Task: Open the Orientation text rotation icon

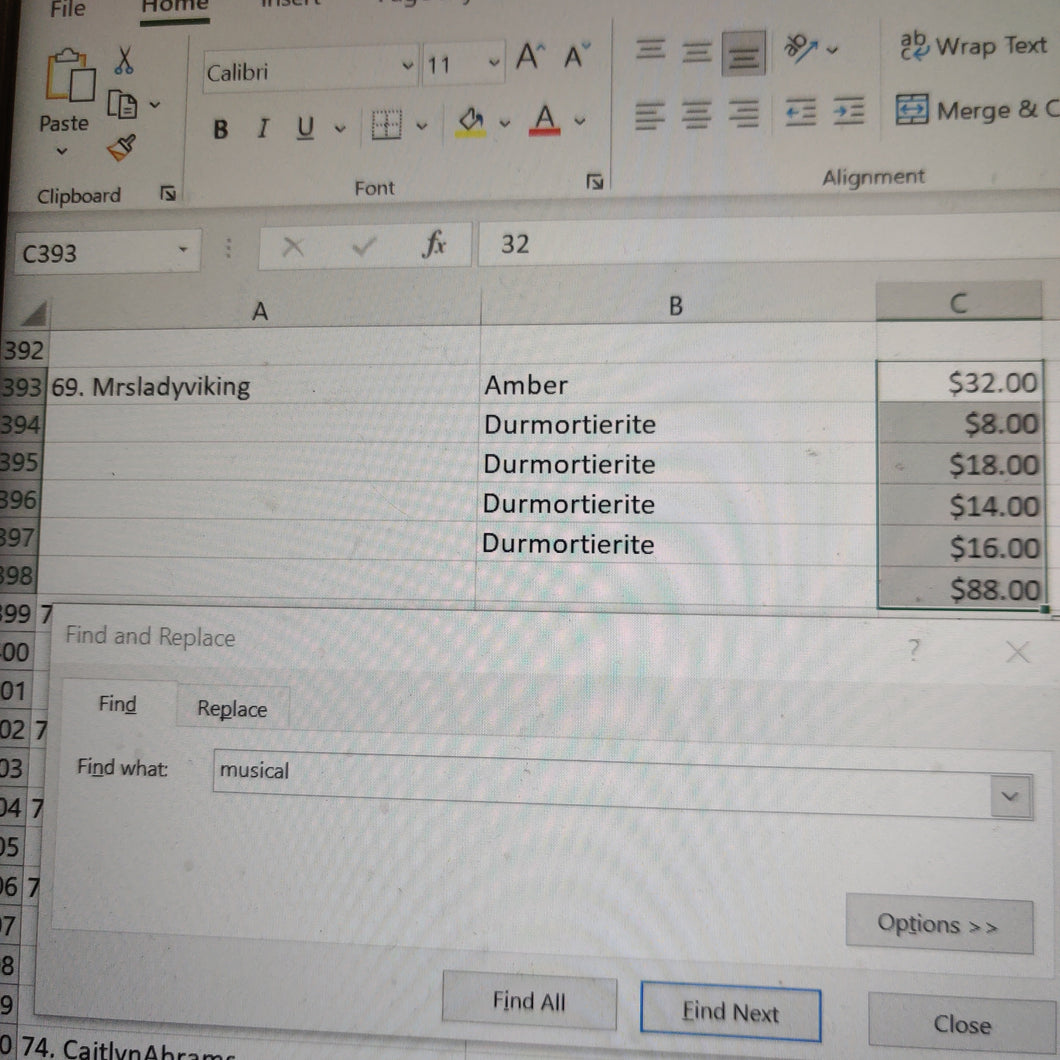Action: (x=800, y=49)
